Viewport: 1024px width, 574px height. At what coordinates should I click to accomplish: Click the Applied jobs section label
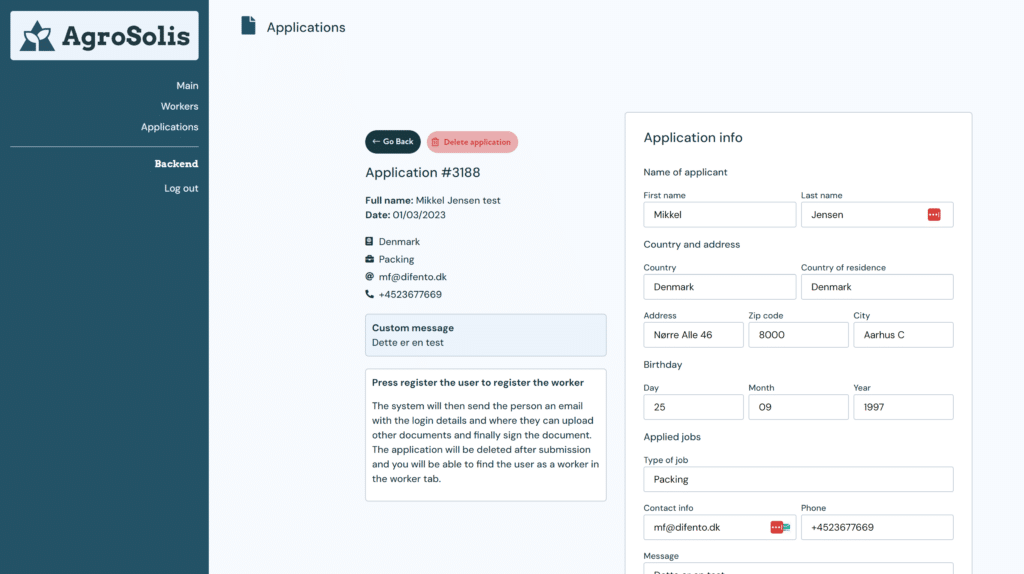coord(672,437)
